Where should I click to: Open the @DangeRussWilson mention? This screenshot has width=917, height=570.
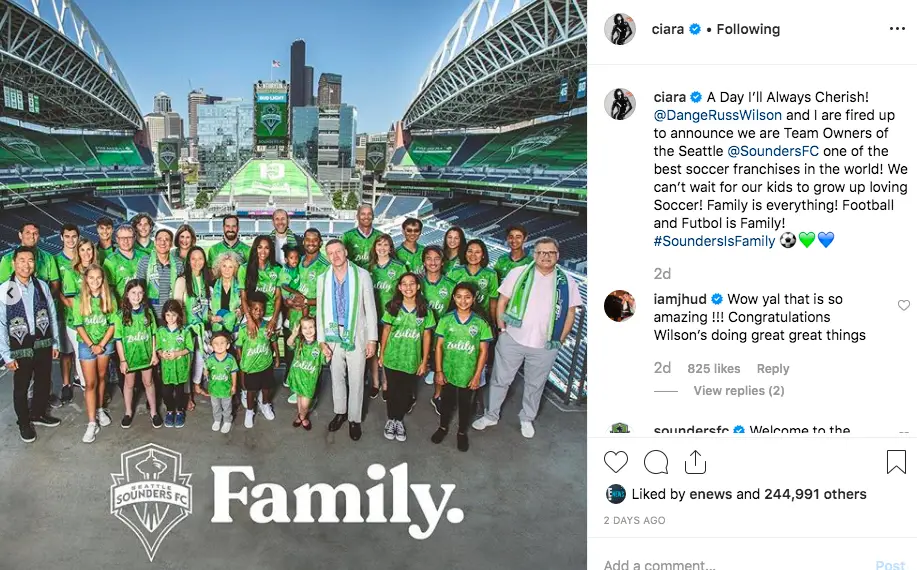tap(718, 115)
